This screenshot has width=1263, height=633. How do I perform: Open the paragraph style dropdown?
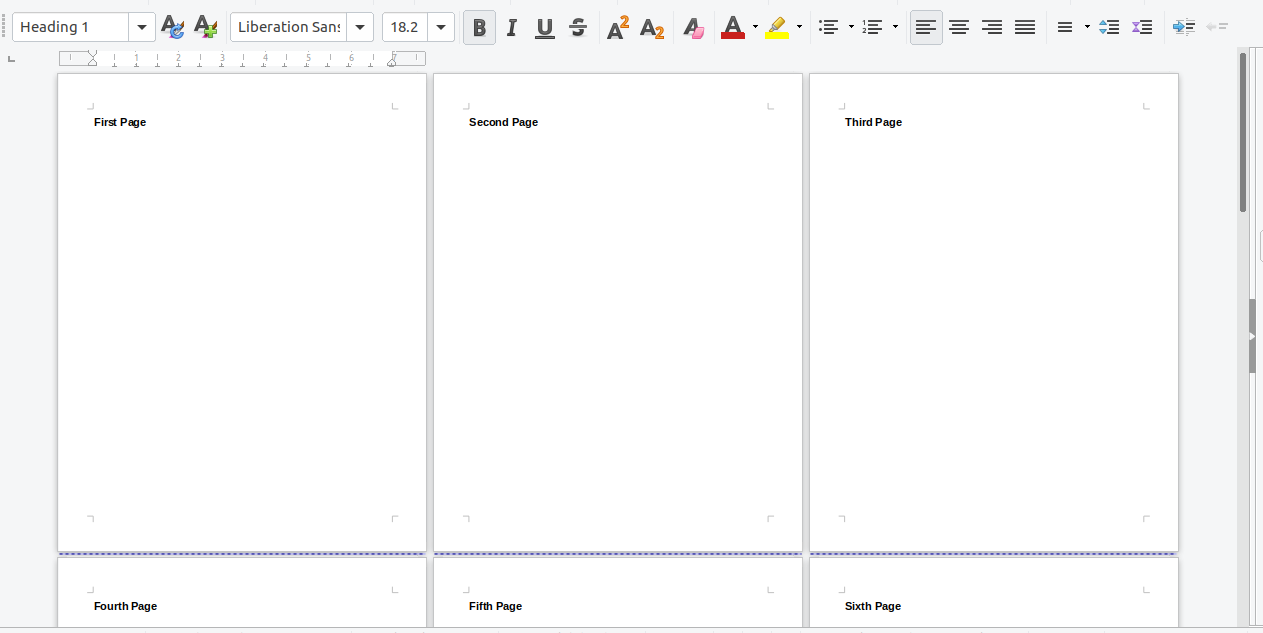coord(142,27)
